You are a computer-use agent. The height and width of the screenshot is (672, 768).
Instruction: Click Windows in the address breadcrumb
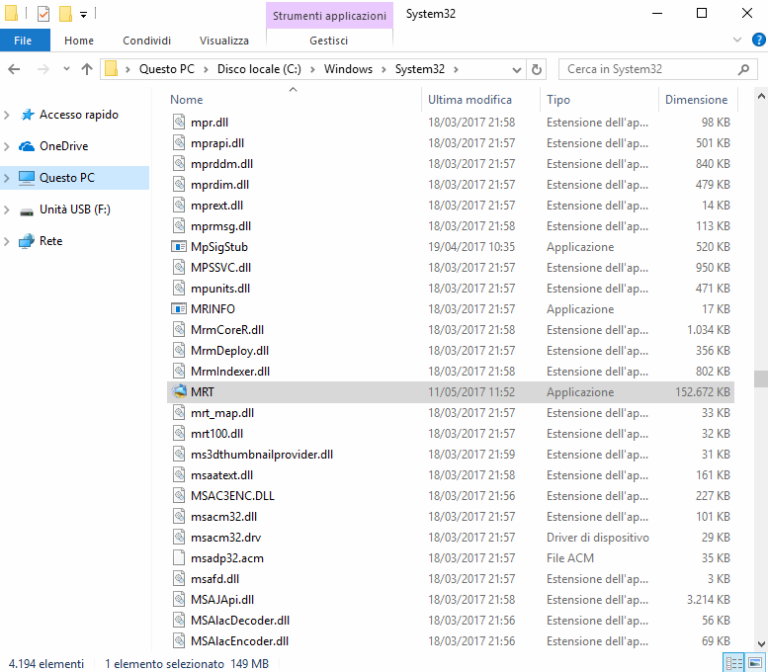[x=348, y=69]
